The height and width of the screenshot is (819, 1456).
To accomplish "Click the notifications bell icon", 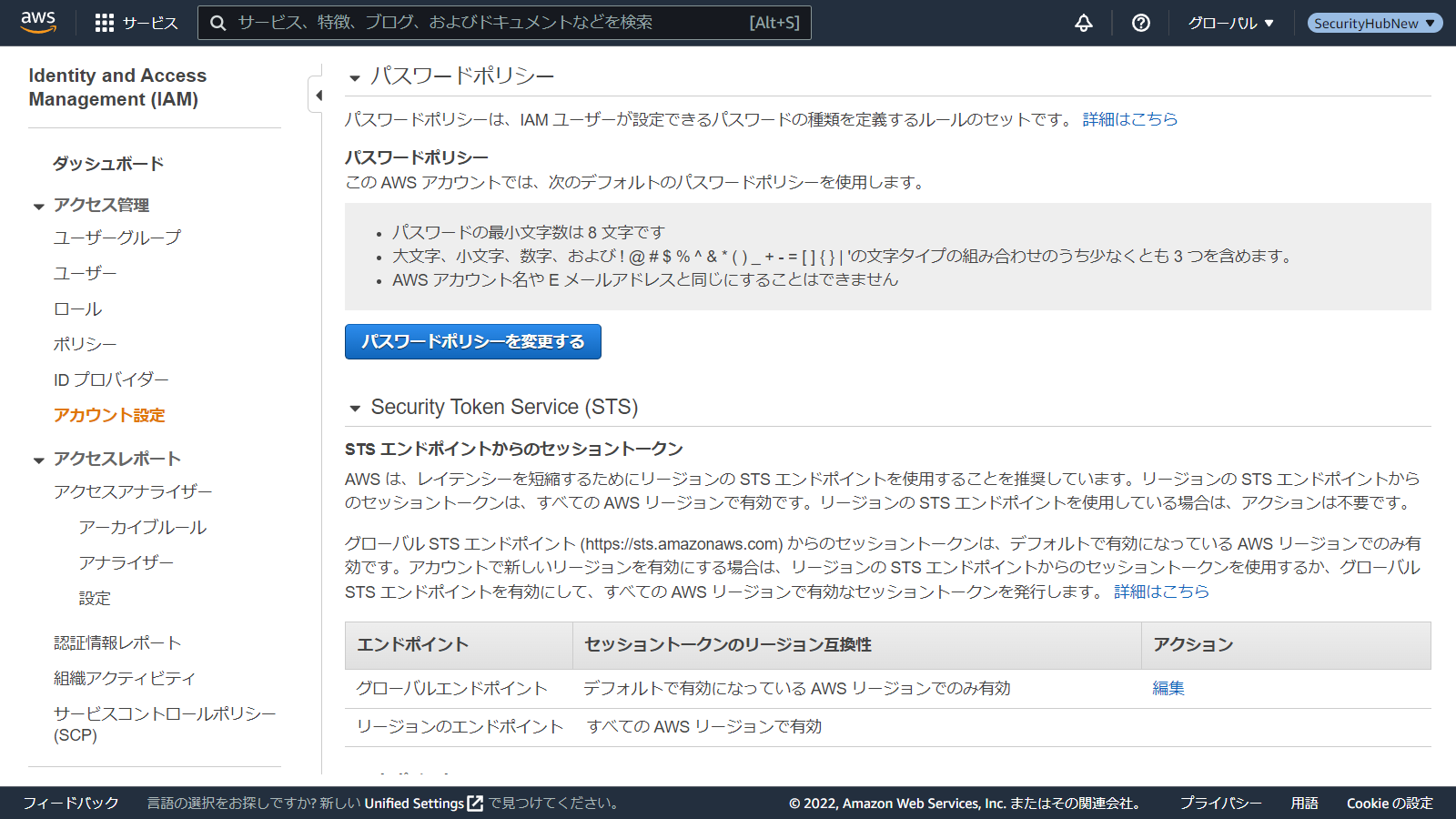I will tap(1083, 23).
